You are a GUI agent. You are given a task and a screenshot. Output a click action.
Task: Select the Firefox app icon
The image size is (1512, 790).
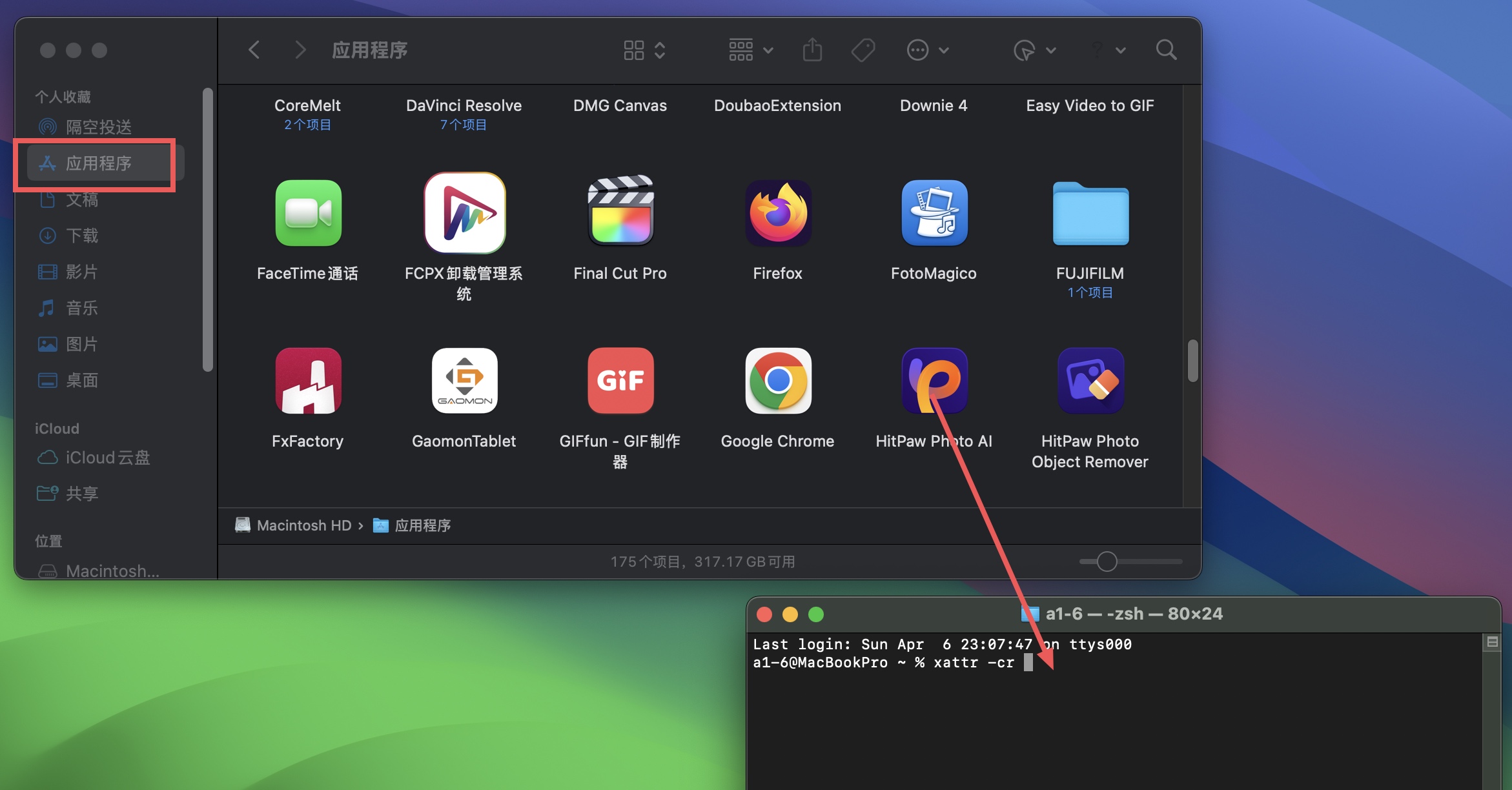pyautogui.click(x=778, y=213)
